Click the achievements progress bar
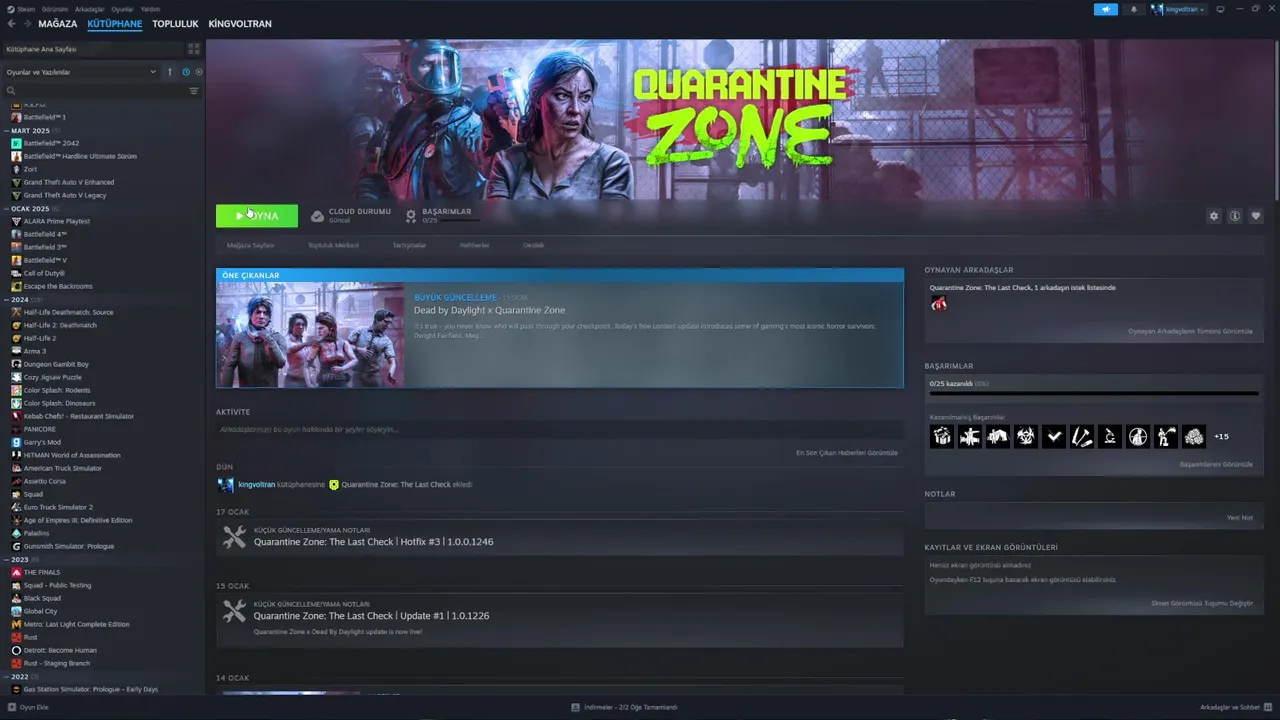The image size is (1280, 720). pyautogui.click(x=1094, y=394)
